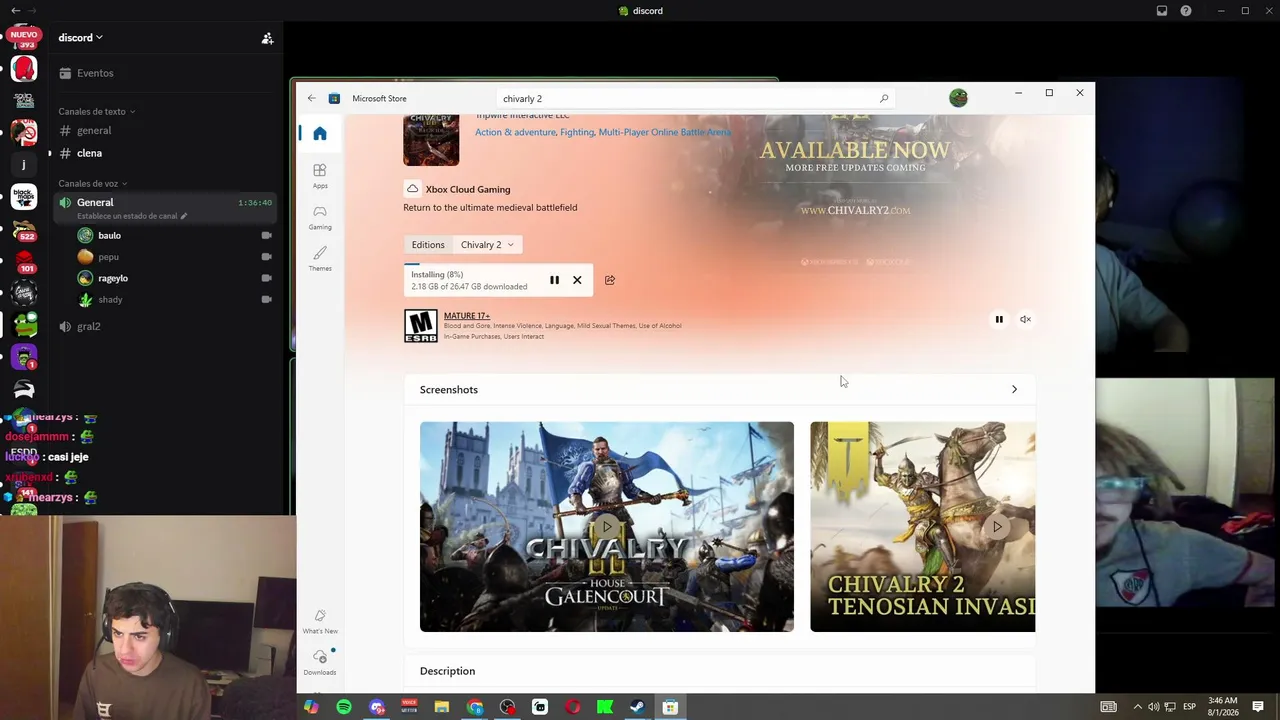The height and width of the screenshot is (720, 1280).
Task: Click the Store search field with chivarly 2
Action: click(695, 98)
